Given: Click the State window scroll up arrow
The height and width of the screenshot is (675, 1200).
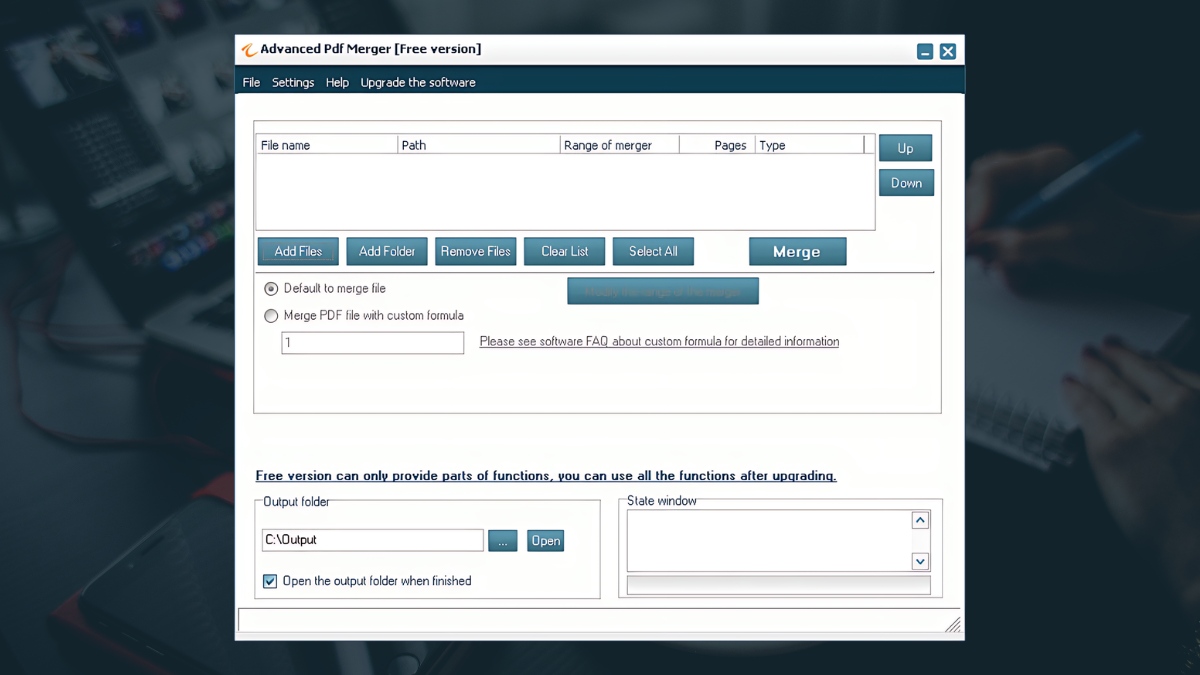Looking at the screenshot, I should pos(920,520).
